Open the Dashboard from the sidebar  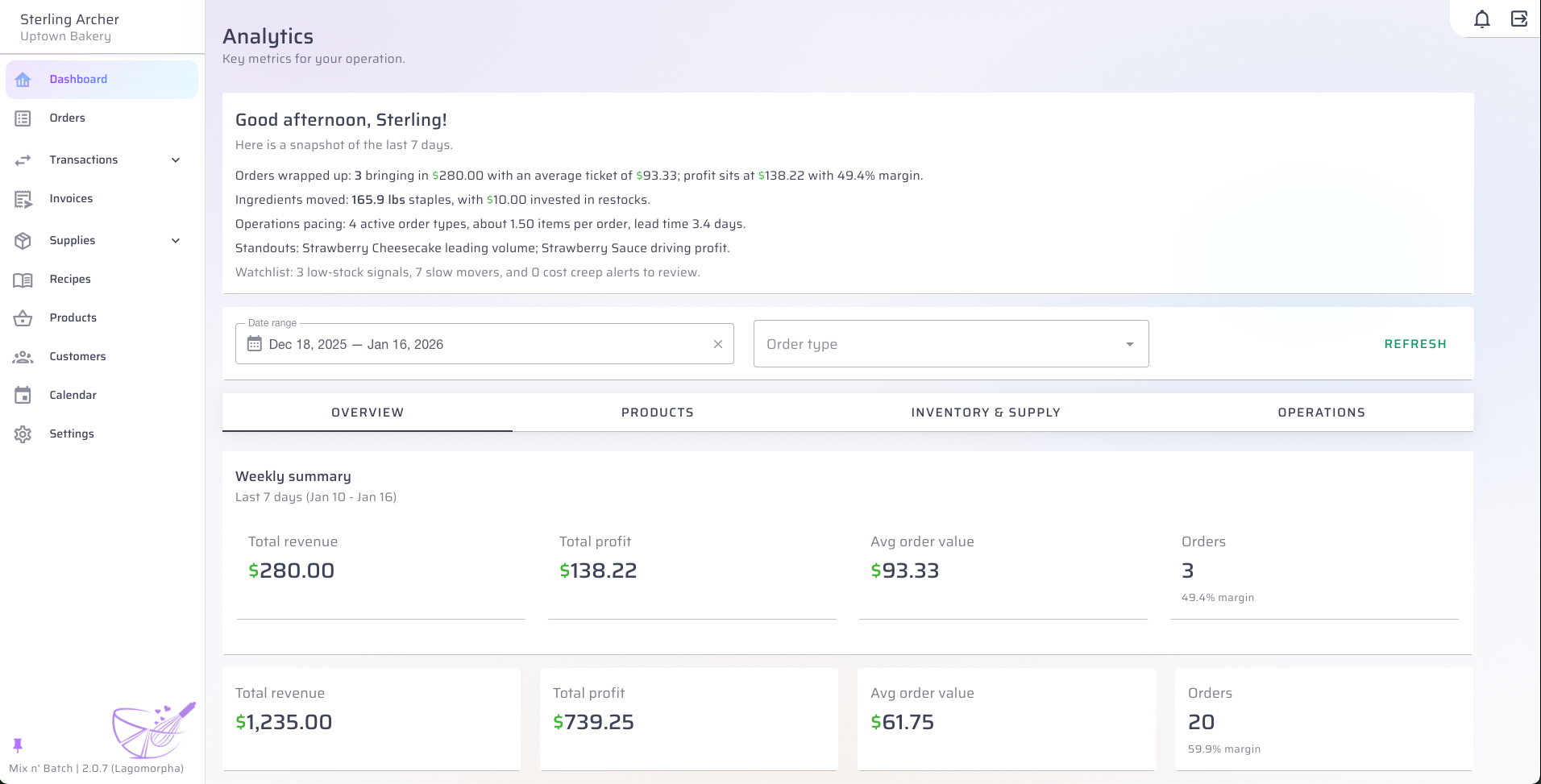(x=78, y=79)
